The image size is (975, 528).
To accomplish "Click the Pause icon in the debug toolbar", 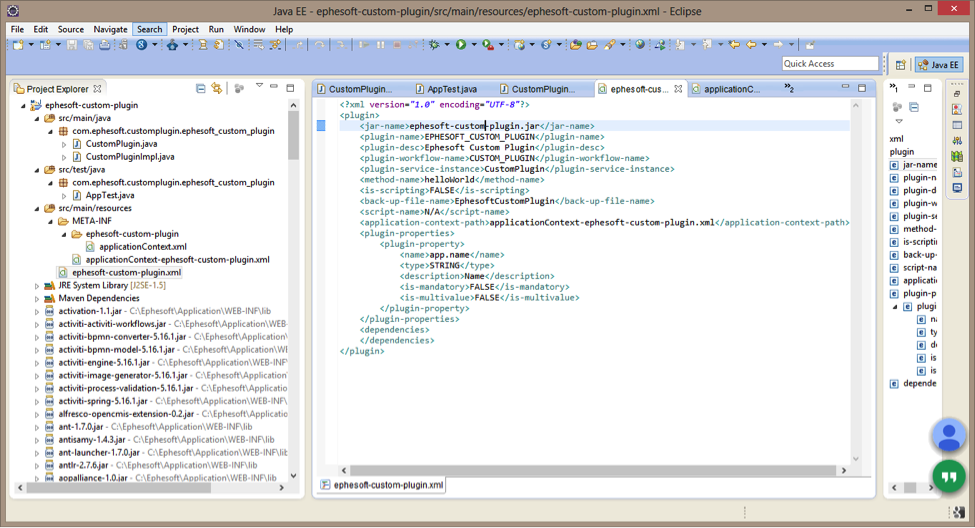I will 381,45.
